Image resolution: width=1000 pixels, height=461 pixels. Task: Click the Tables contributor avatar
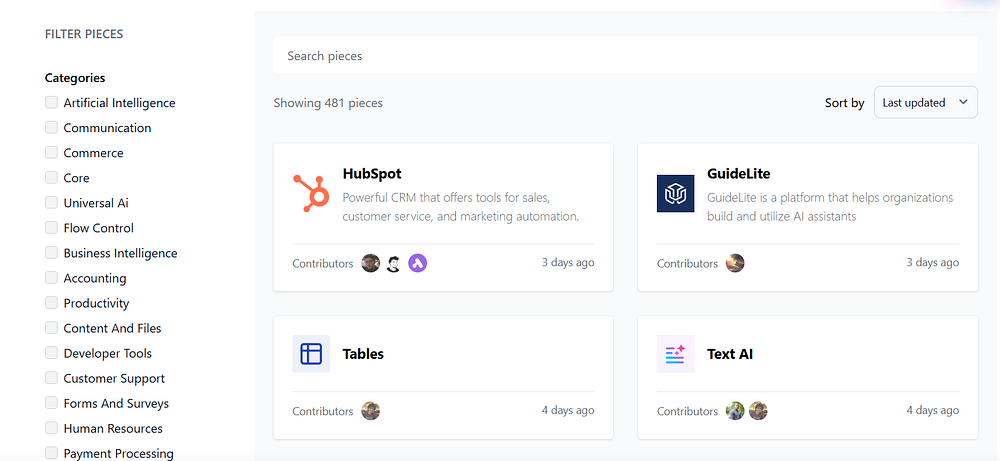pos(371,410)
